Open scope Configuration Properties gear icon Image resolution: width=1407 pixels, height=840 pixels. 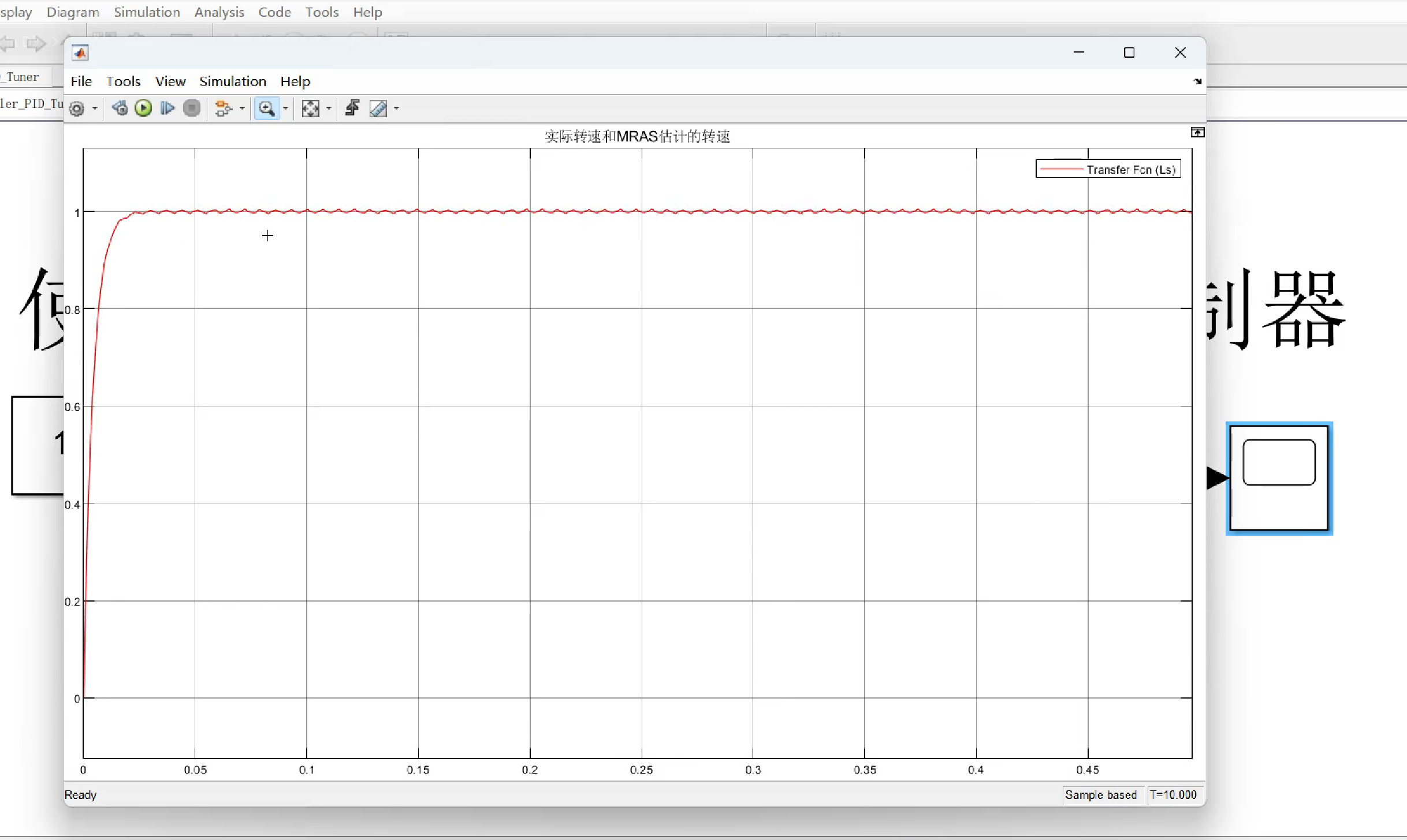(x=77, y=109)
